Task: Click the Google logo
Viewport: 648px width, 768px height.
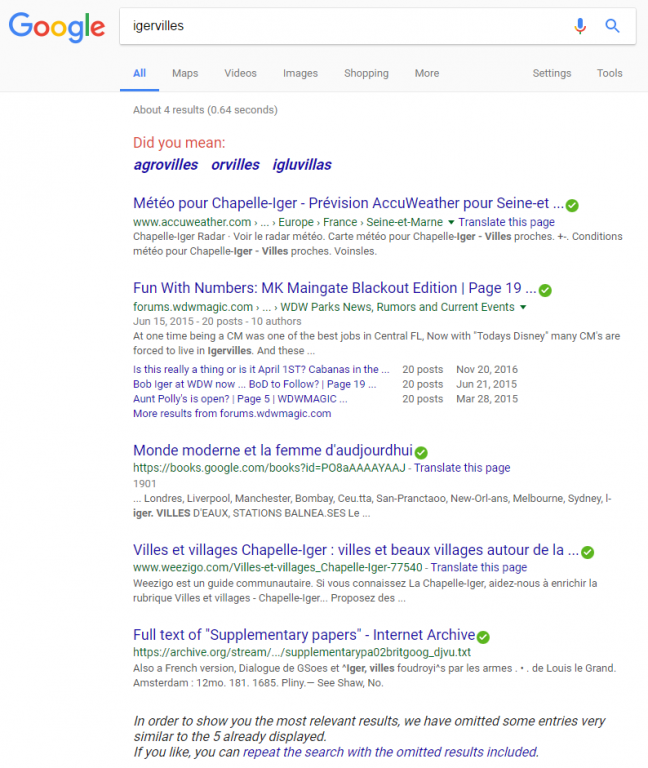Action: [57, 27]
